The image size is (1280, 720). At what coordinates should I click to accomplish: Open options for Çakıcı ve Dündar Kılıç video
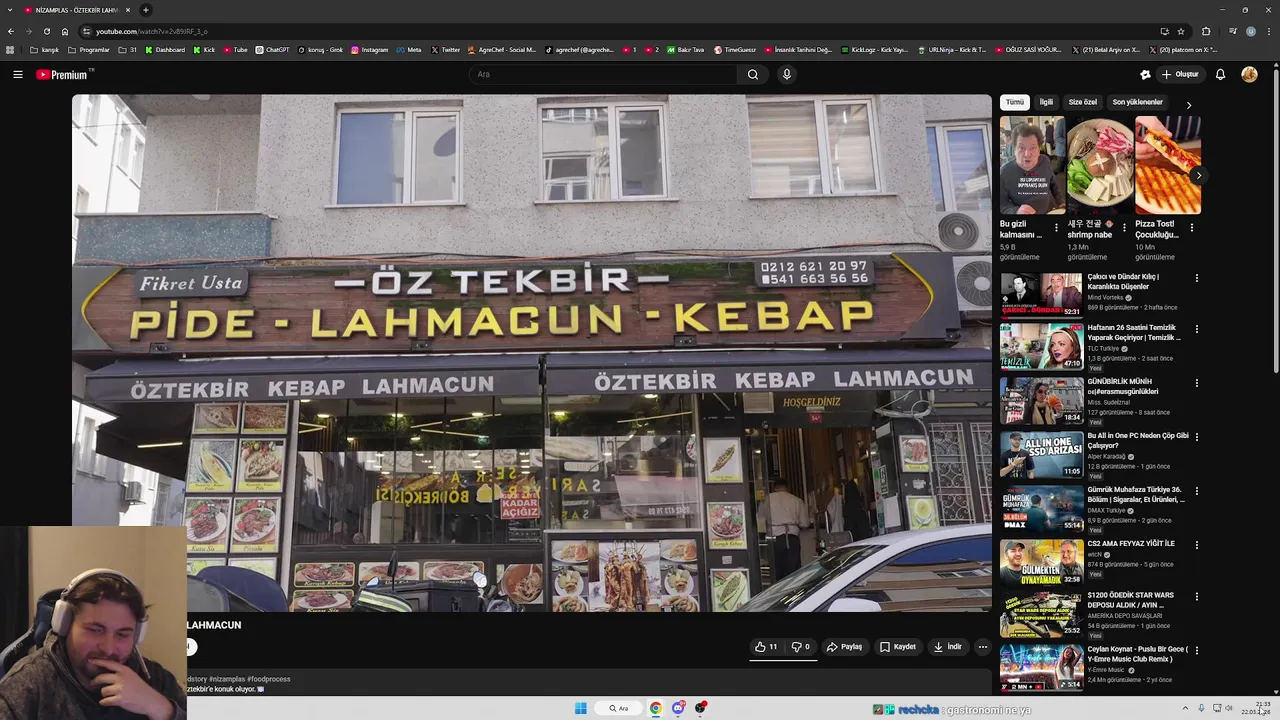tap(1196, 278)
